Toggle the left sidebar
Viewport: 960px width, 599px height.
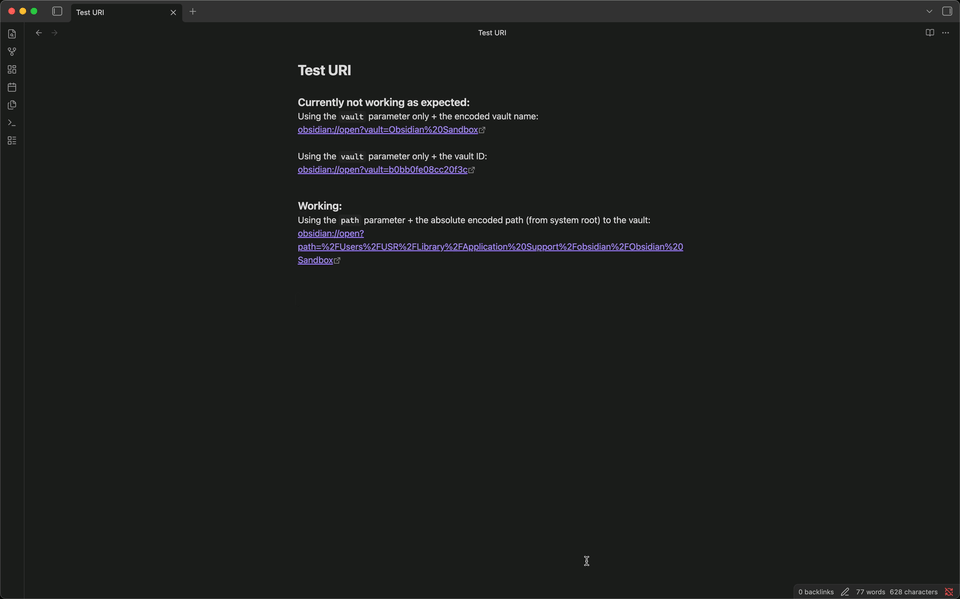click(x=57, y=11)
